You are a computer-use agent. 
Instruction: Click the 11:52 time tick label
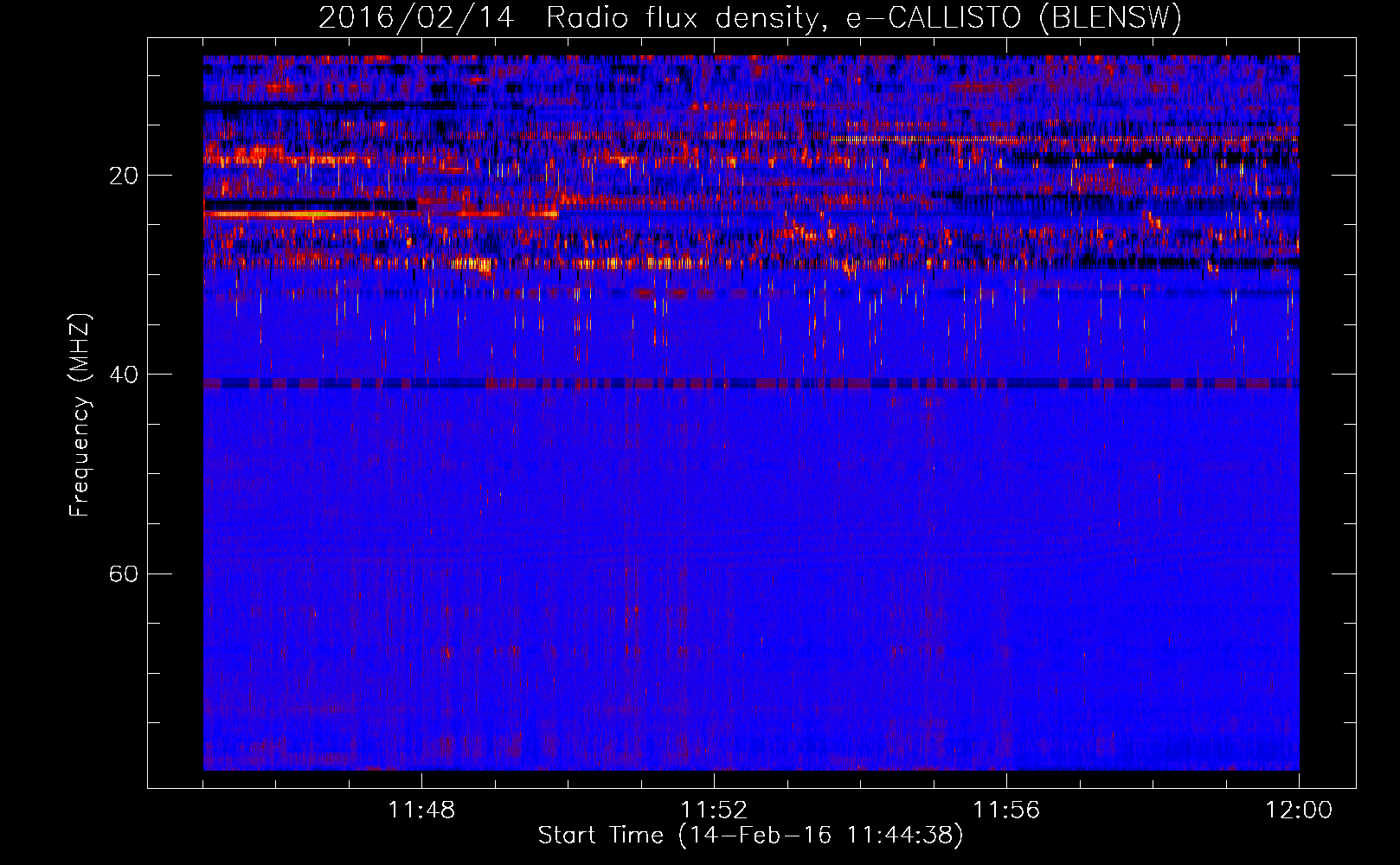click(714, 811)
